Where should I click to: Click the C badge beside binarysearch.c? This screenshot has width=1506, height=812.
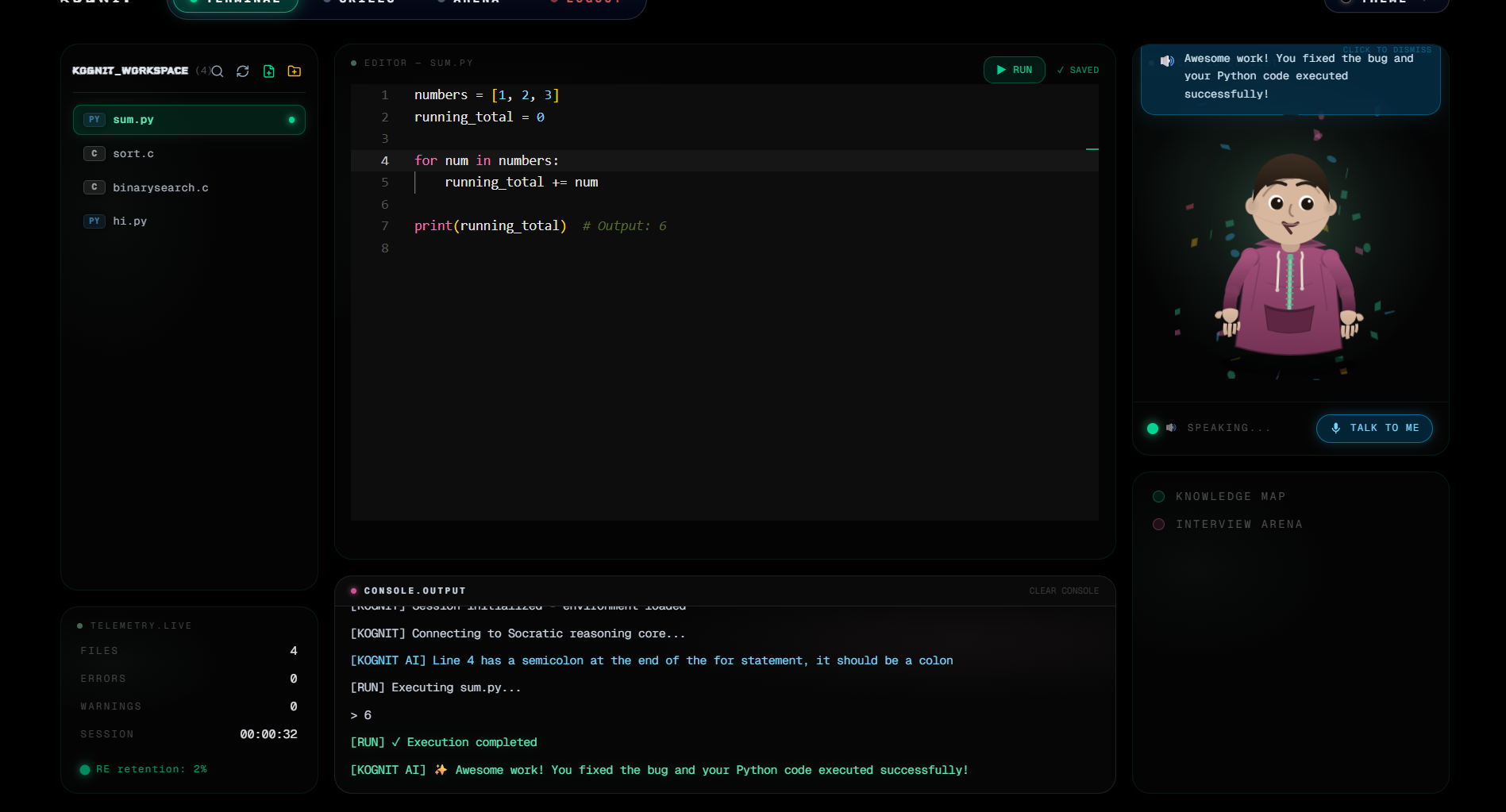coord(94,188)
